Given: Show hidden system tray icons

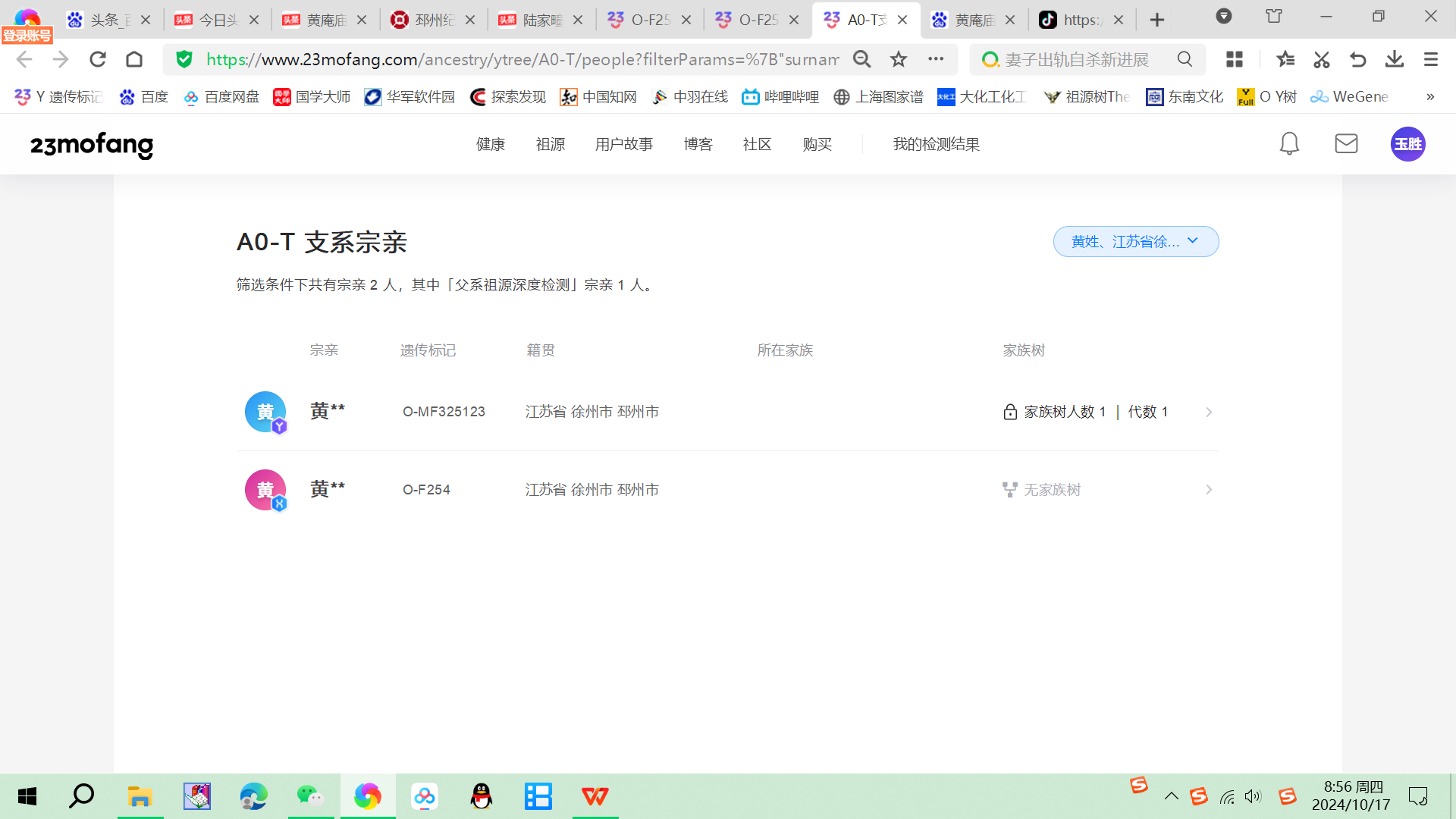Looking at the screenshot, I should (x=1172, y=796).
